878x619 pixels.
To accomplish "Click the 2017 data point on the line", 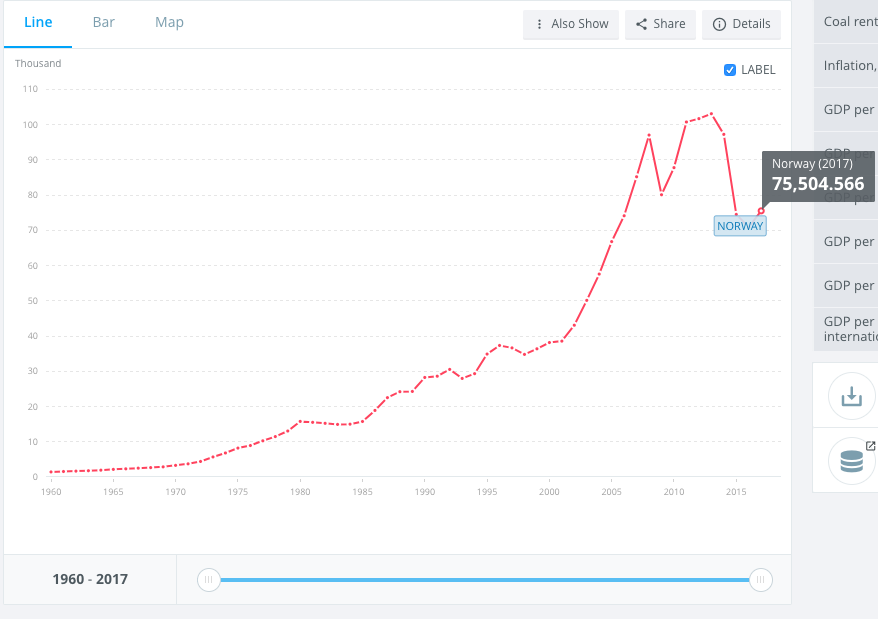I will [761, 211].
